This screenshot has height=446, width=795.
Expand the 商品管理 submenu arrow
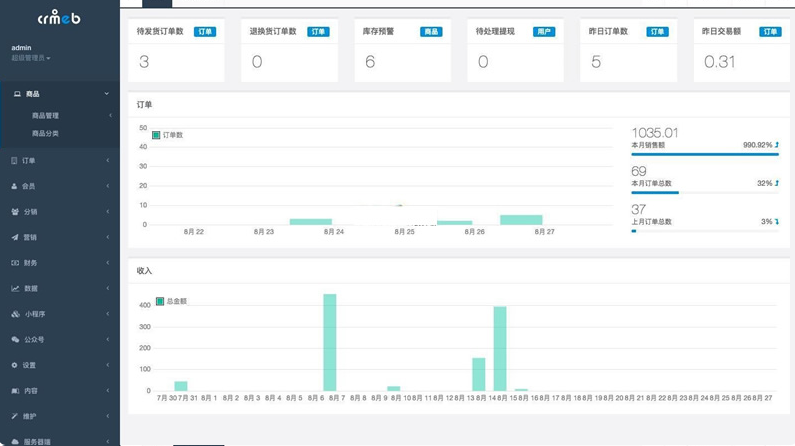click(109, 116)
